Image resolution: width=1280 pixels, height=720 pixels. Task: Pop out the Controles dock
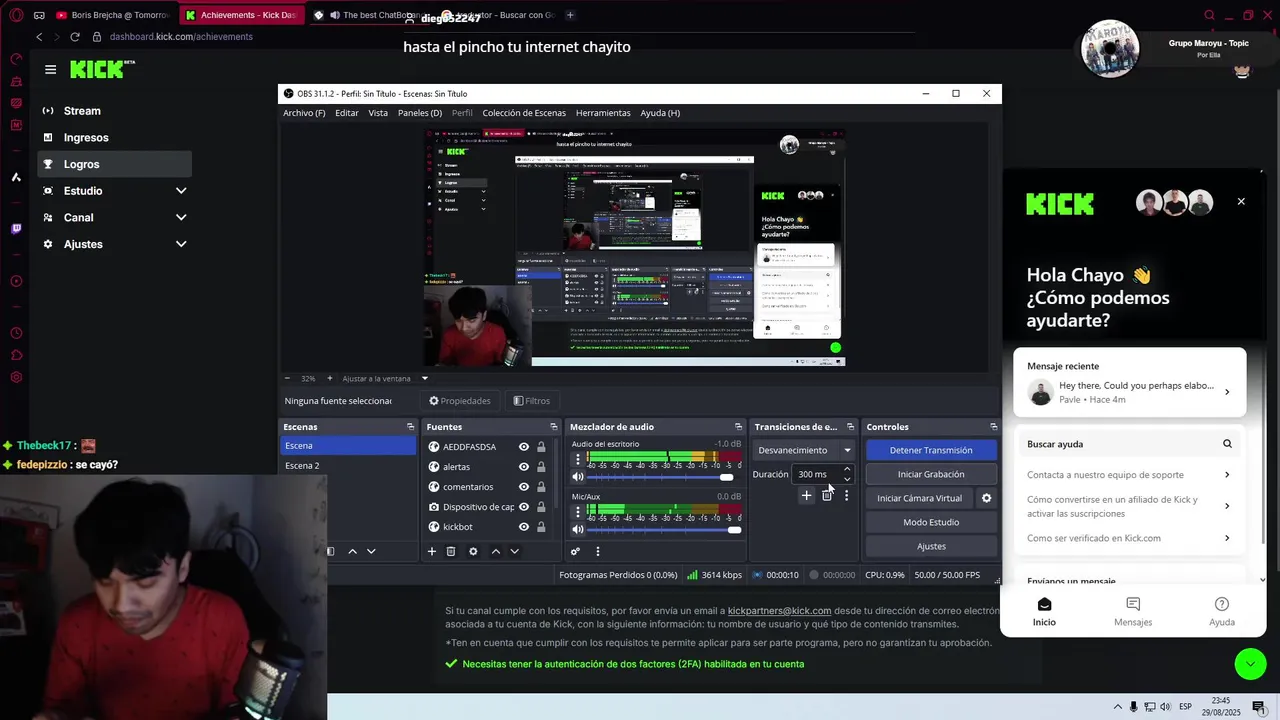coord(993,427)
